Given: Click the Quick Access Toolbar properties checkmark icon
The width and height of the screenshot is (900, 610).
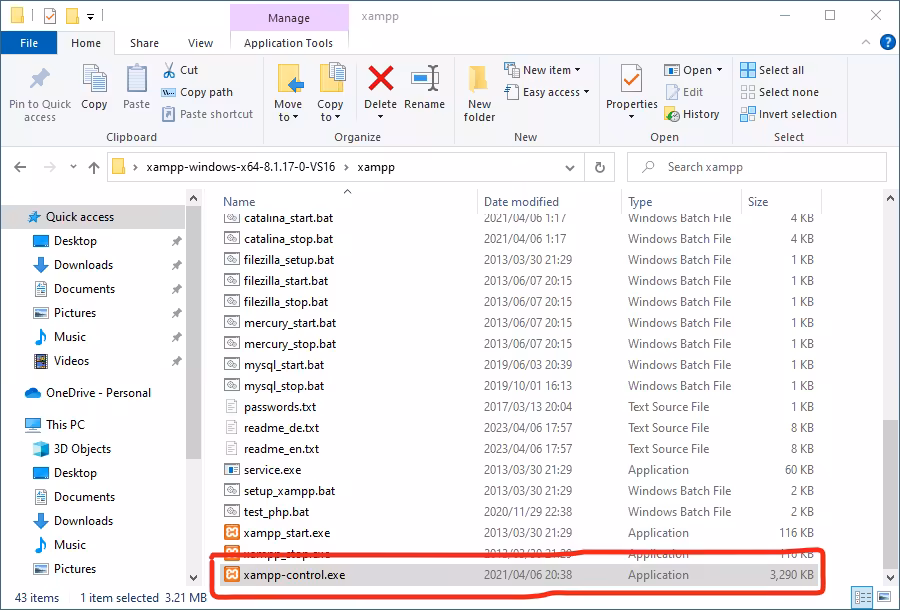Looking at the screenshot, I should point(50,15).
